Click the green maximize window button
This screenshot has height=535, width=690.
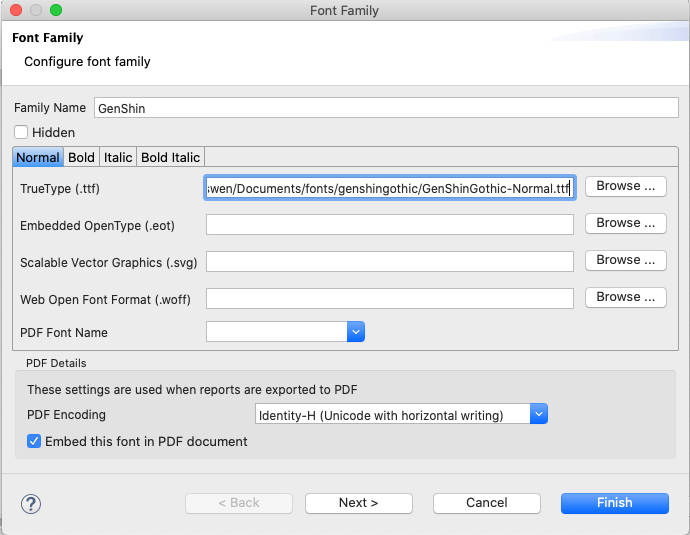54,11
